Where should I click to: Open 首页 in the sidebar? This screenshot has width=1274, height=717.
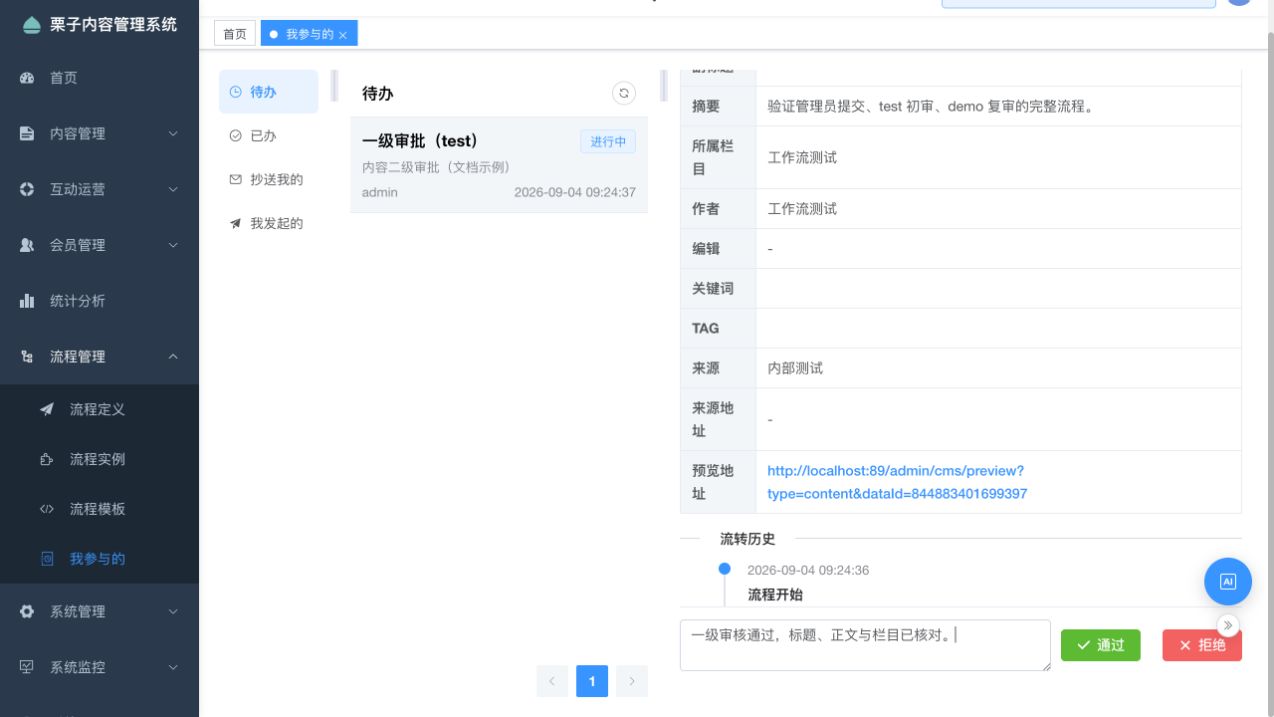point(99,78)
